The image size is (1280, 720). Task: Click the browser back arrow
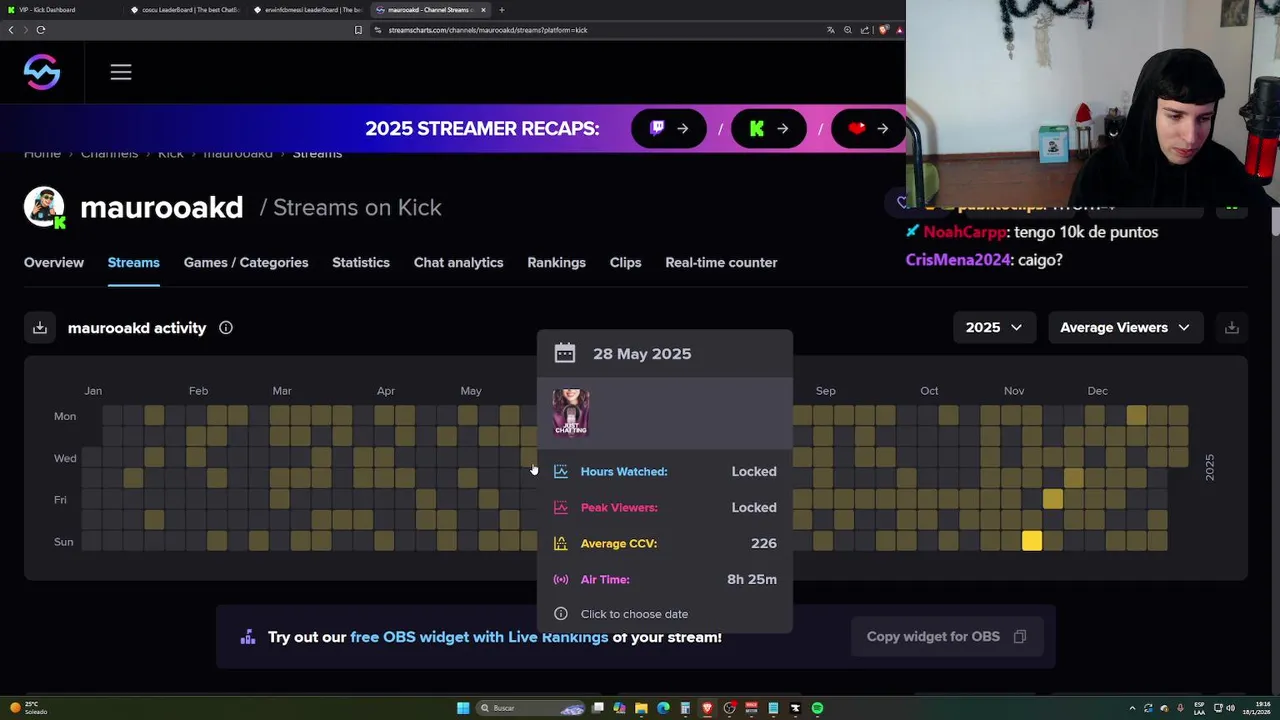[11, 30]
